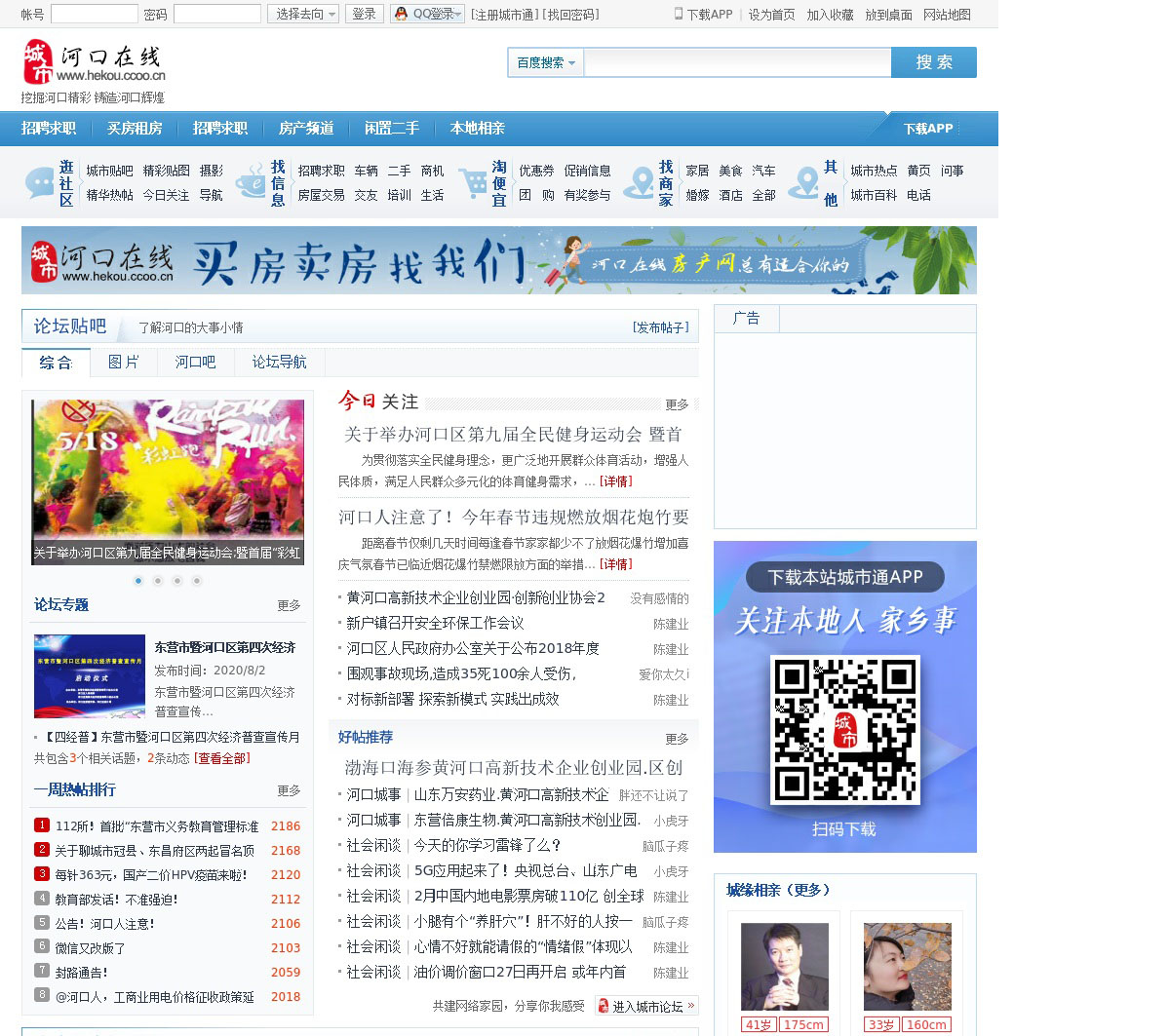1170x1036 pixels.
Task: Click the map pin 找商家 icon
Action: pos(639,183)
